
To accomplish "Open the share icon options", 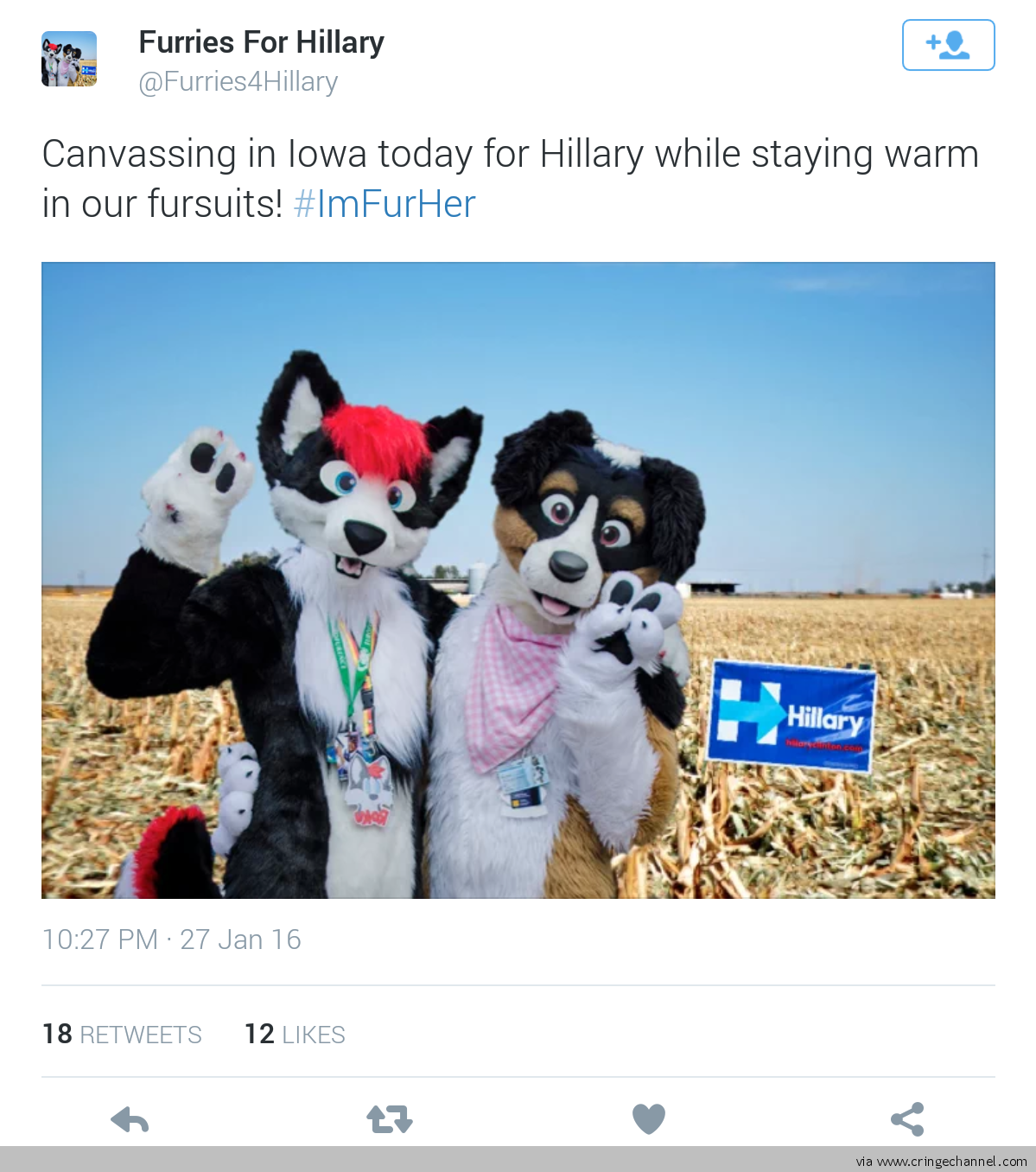I will pyautogui.click(x=907, y=1119).
